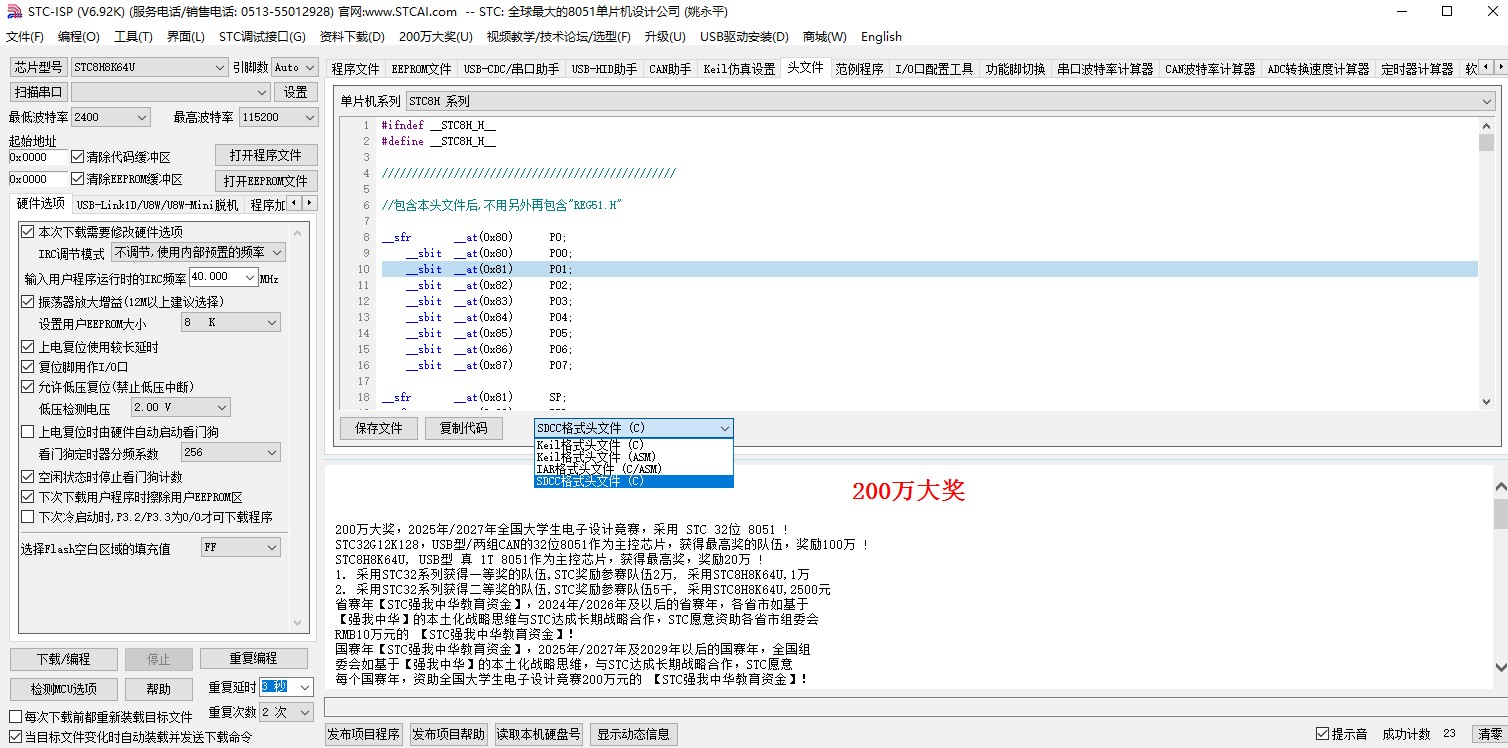Viewport: 1508px width, 748px height.
Task: Click code editor scrollbar up arrow
Action: [1486, 125]
